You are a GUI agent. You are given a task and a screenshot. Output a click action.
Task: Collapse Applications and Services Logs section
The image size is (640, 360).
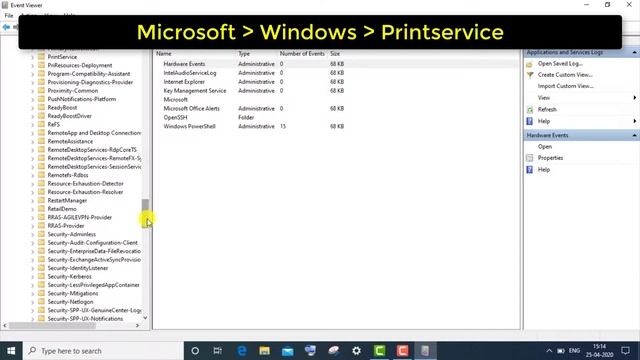click(x=634, y=52)
